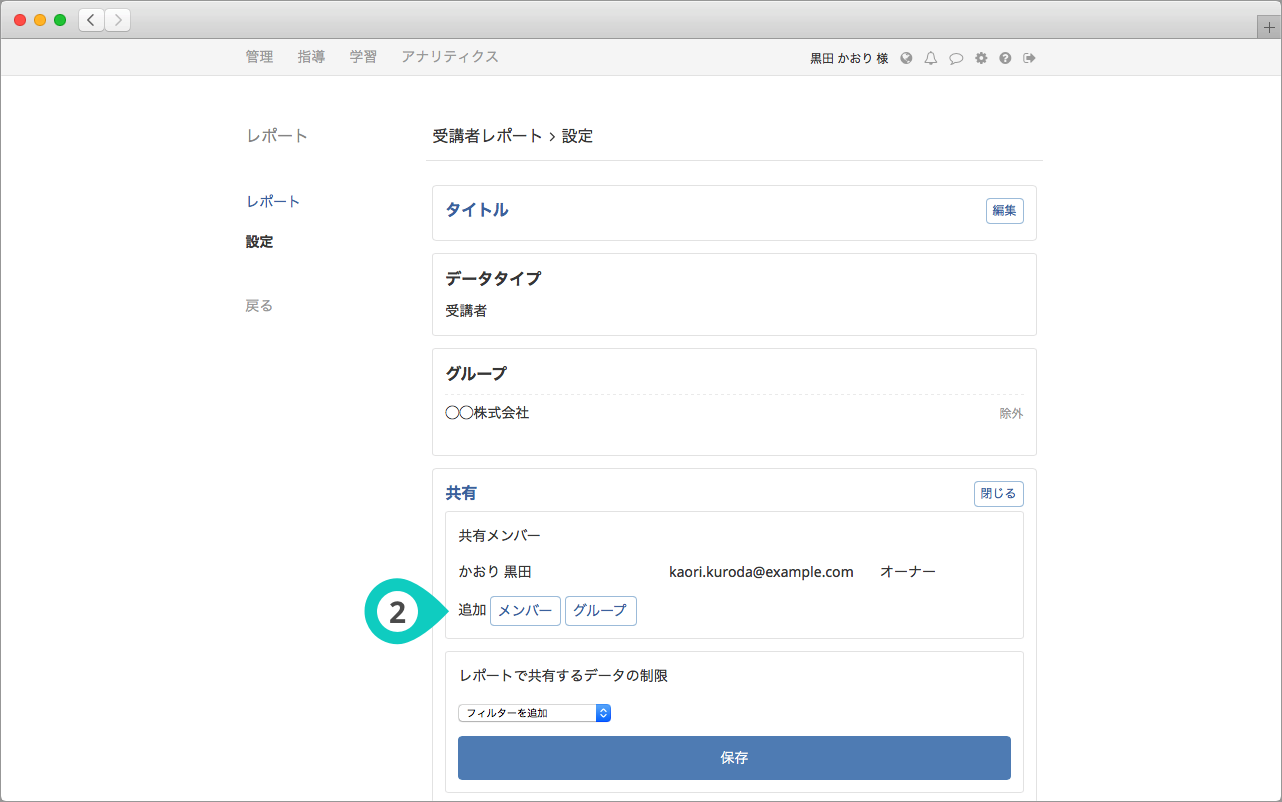Click the globe language icon
Screen dimensions: 1282x802
click(906, 58)
